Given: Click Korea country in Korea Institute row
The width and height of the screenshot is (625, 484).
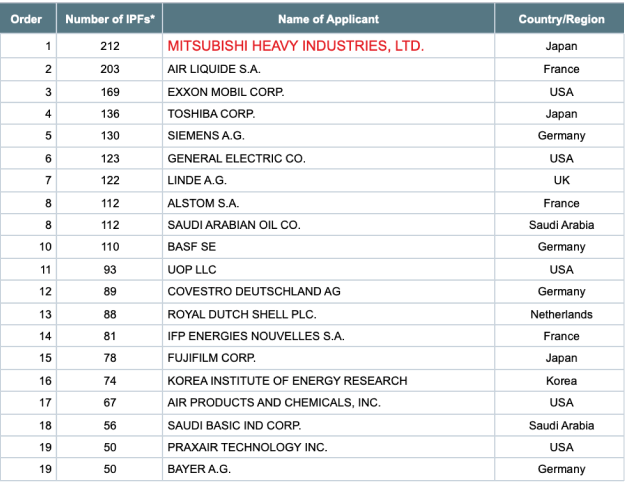Looking at the screenshot, I should tap(561, 381).
